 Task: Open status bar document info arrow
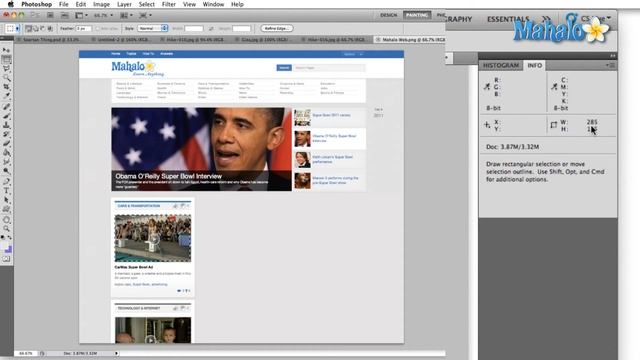point(116,353)
